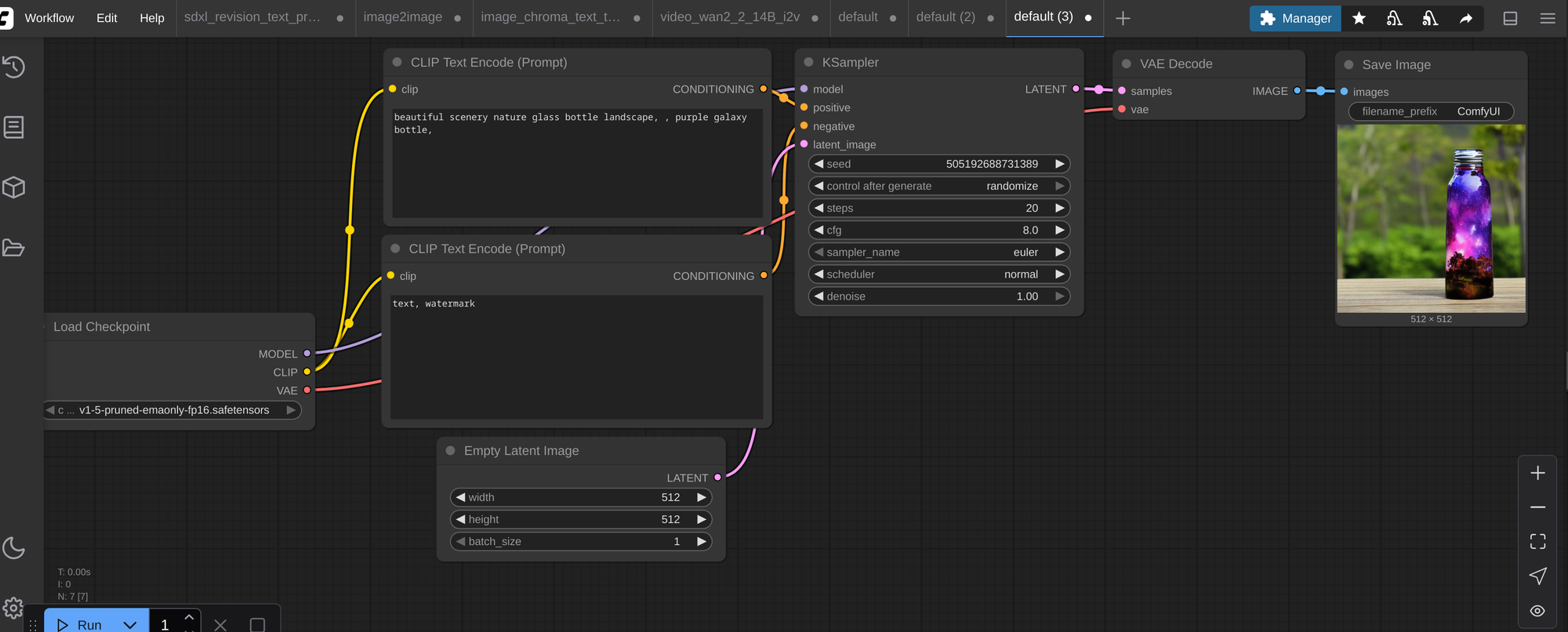Open the sampler_name euler selector
The image size is (1568, 632).
tap(938, 252)
